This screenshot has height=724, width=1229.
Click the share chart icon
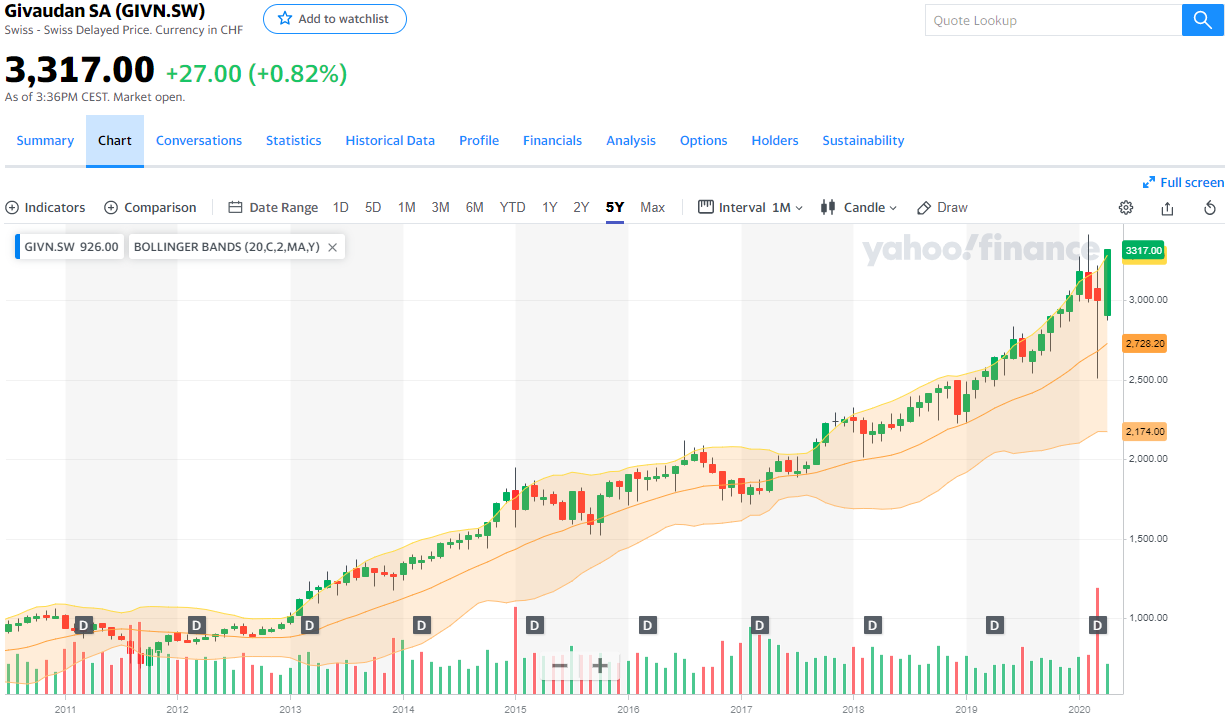1167,208
